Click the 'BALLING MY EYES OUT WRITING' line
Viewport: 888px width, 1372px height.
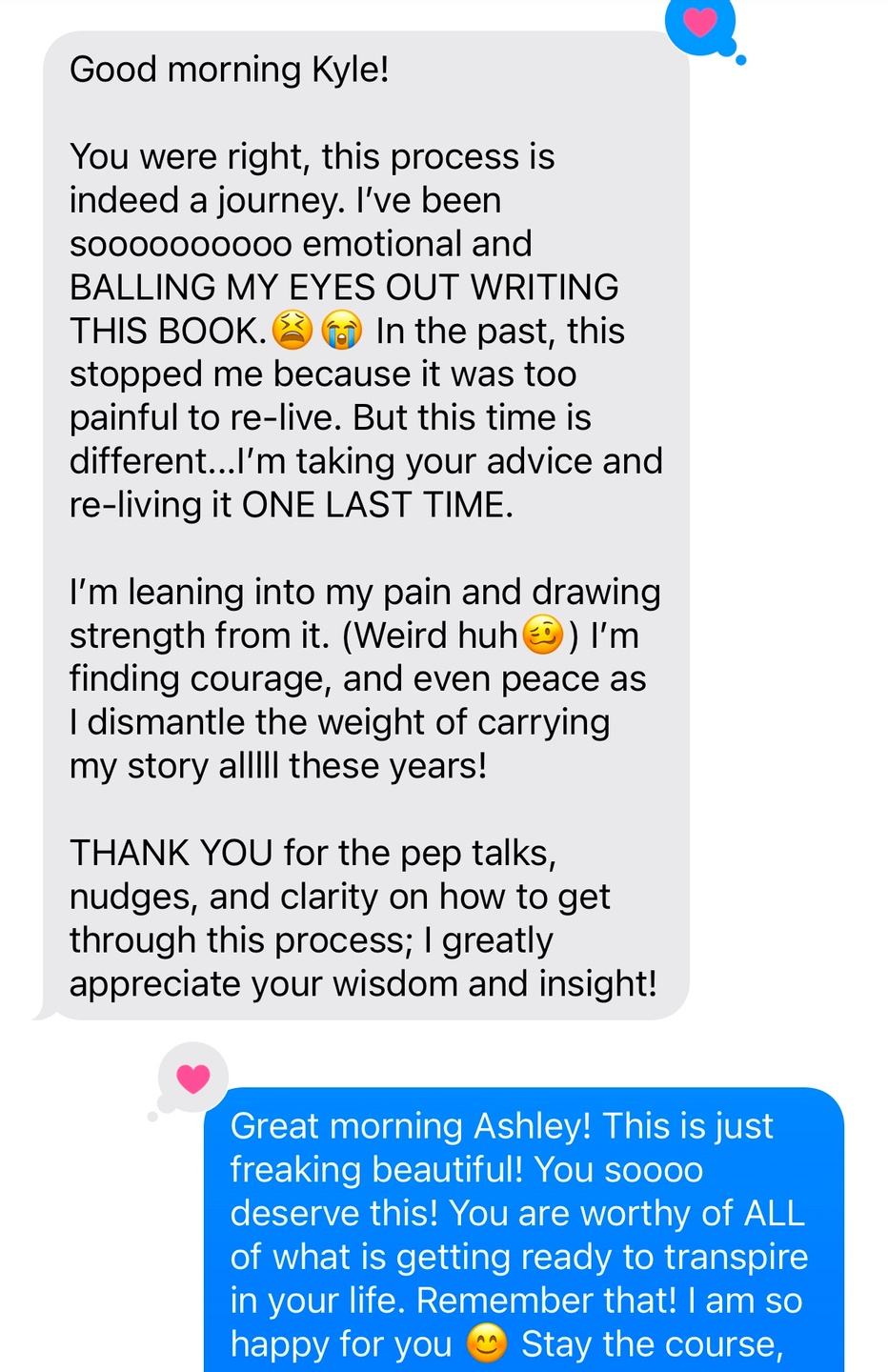pyautogui.click(x=344, y=287)
